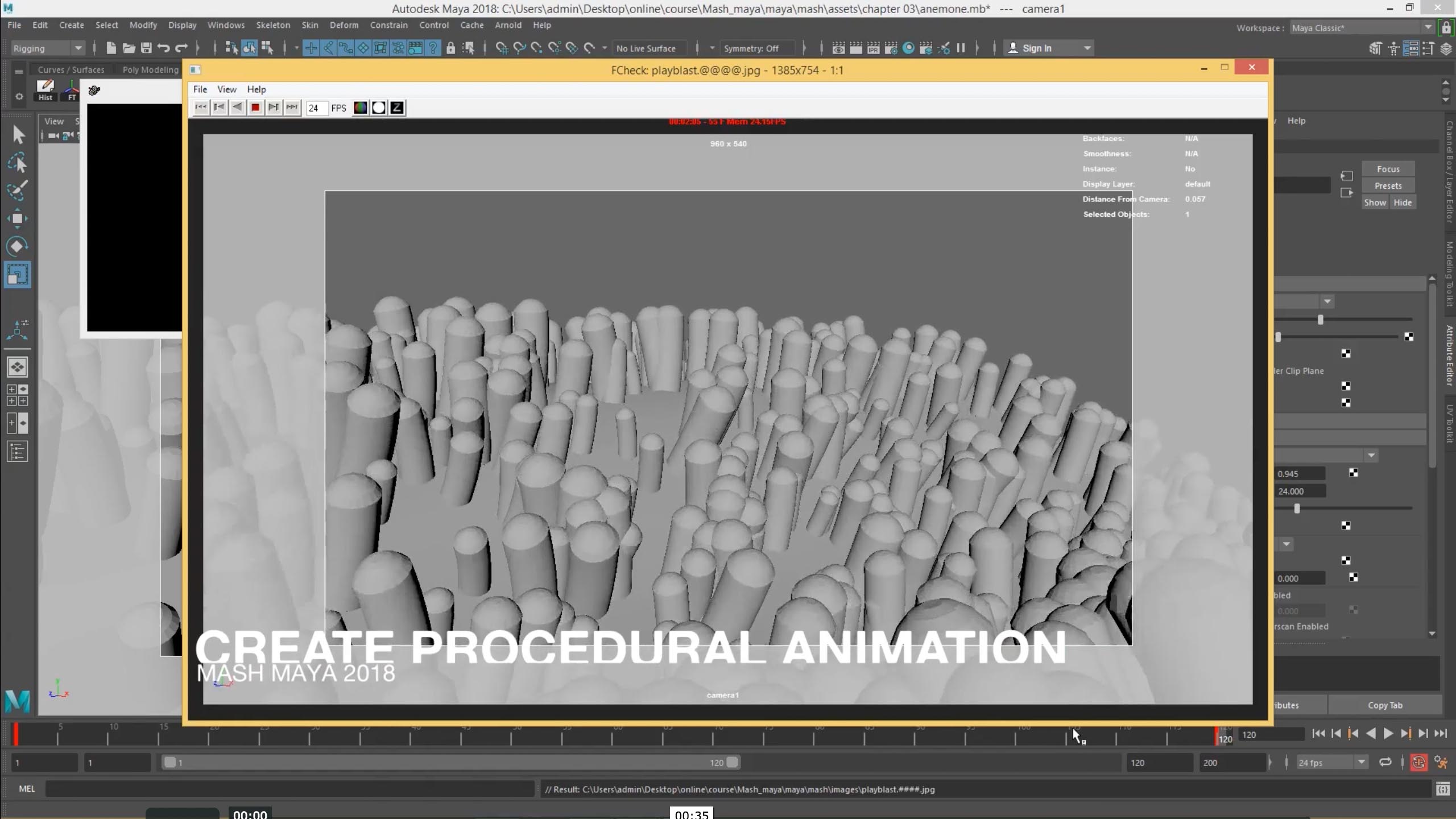Screen dimensions: 1456x819
Task: Click the Hist shelf icon
Action: [x=45, y=90]
